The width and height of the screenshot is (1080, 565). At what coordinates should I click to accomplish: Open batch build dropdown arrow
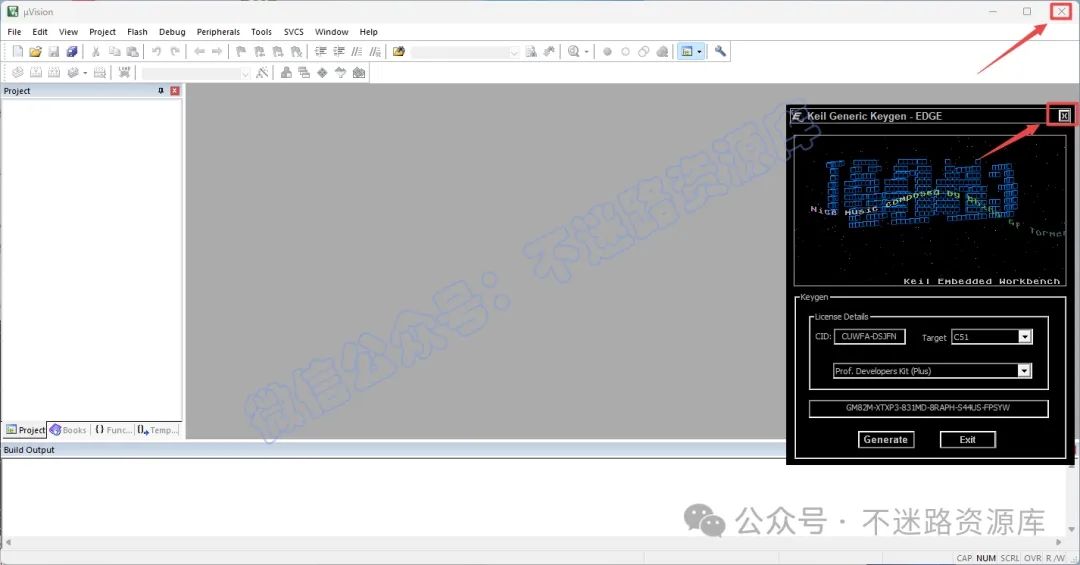85,72
